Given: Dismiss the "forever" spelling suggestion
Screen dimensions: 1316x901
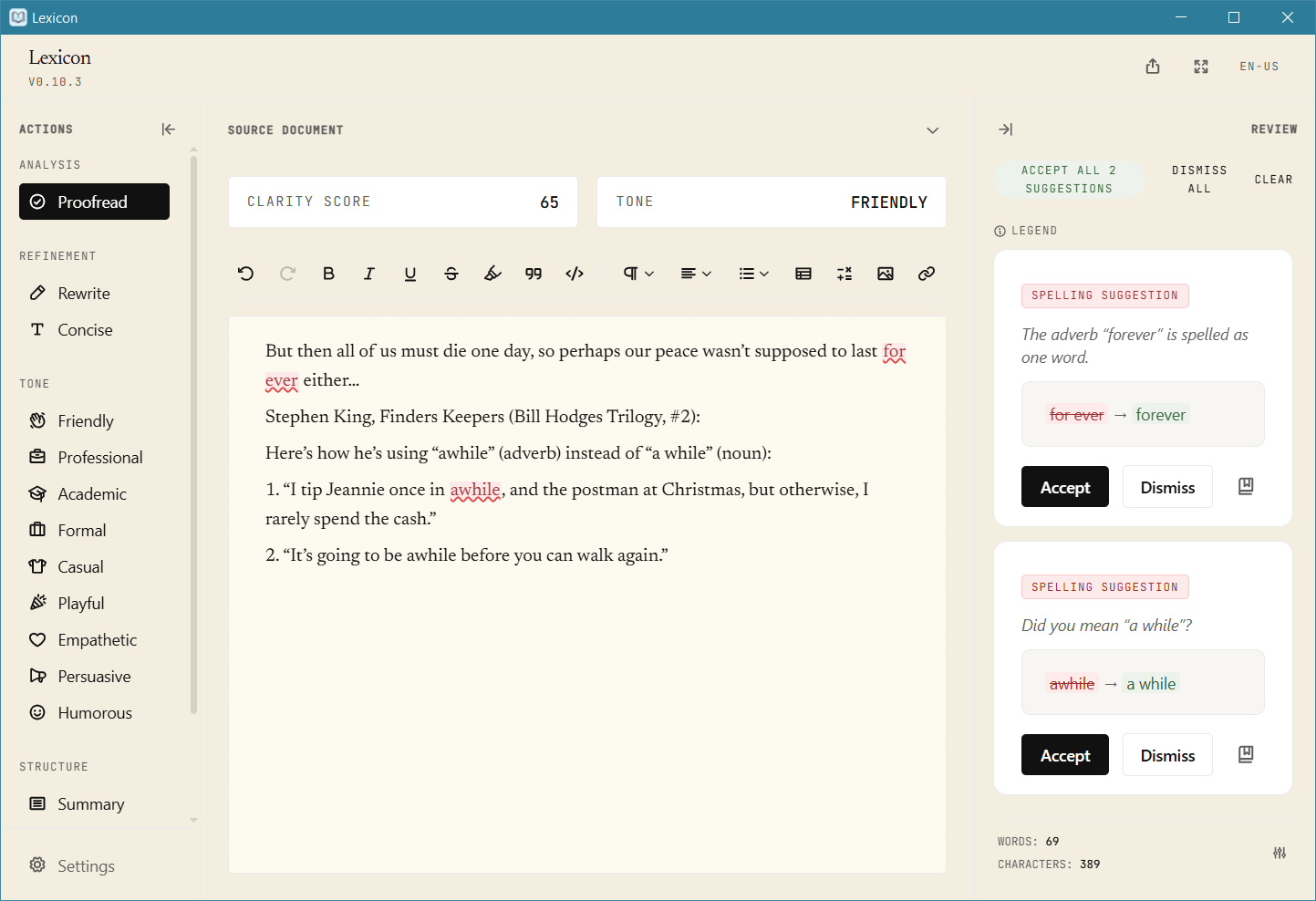Looking at the screenshot, I should (1167, 487).
